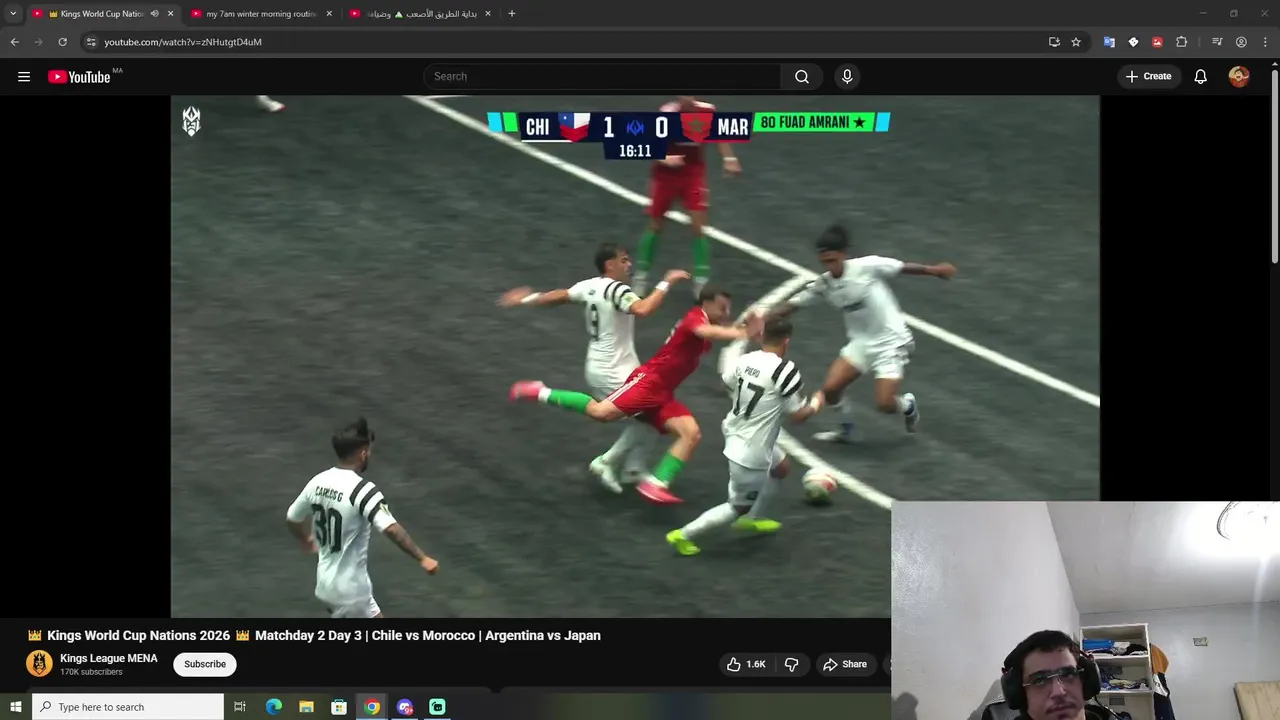Open the Windows Start menu
The image size is (1280, 720).
(15, 707)
